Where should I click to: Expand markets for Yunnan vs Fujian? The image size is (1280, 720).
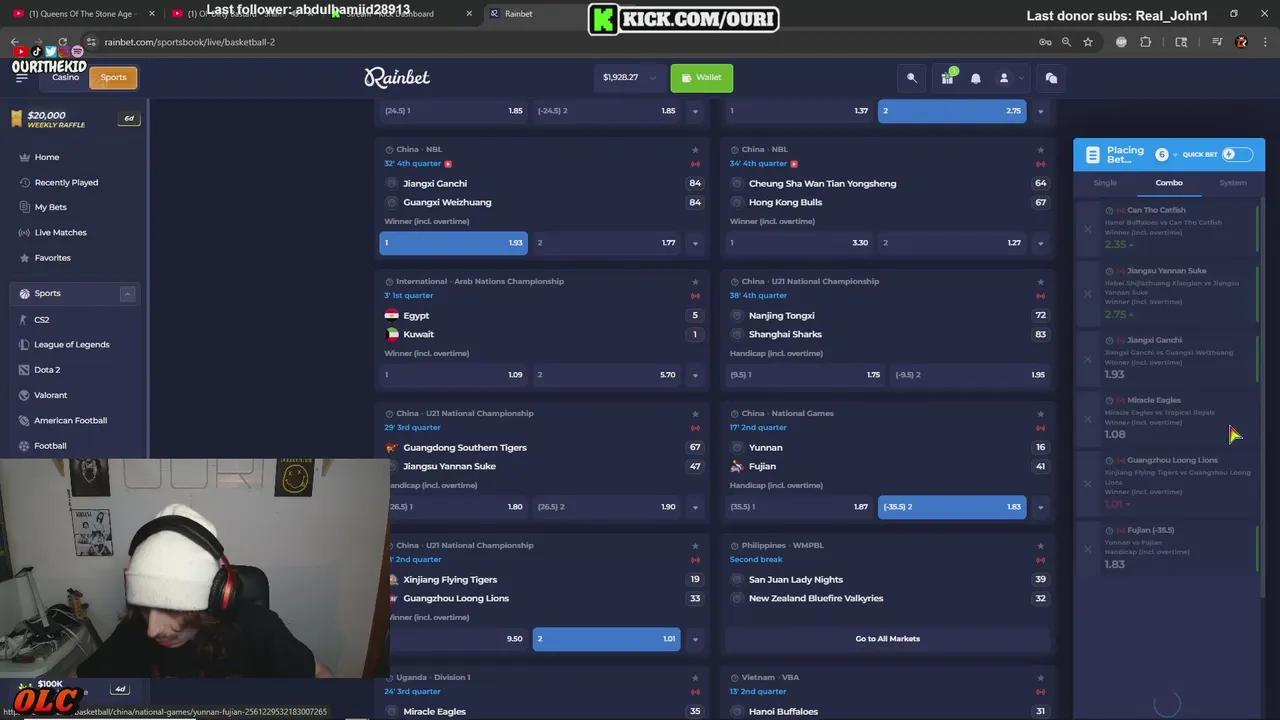[x=1040, y=507]
